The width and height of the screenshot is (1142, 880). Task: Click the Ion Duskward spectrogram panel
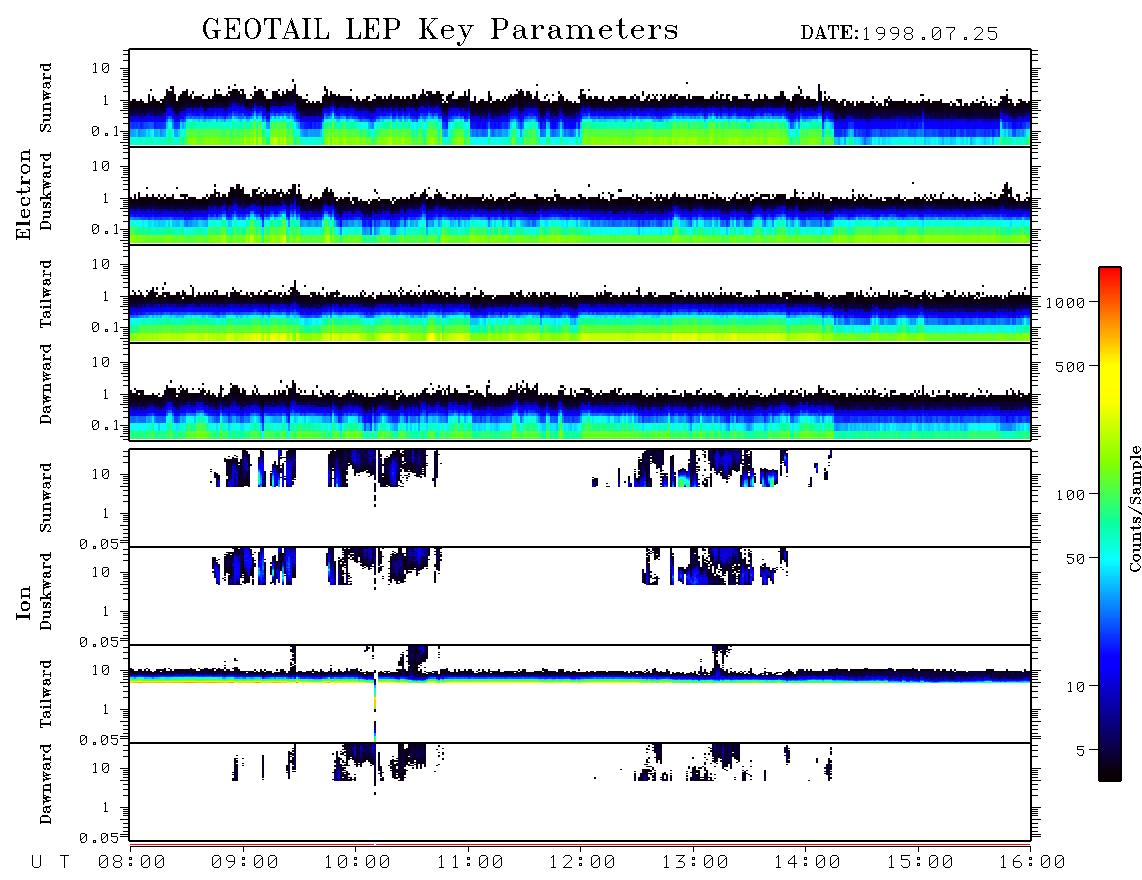(580, 596)
